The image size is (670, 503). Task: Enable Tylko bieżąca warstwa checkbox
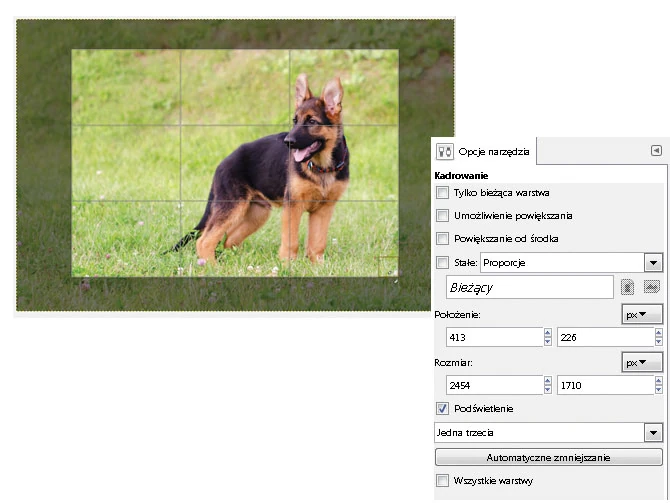pyautogui.click(x=442, y=192)
